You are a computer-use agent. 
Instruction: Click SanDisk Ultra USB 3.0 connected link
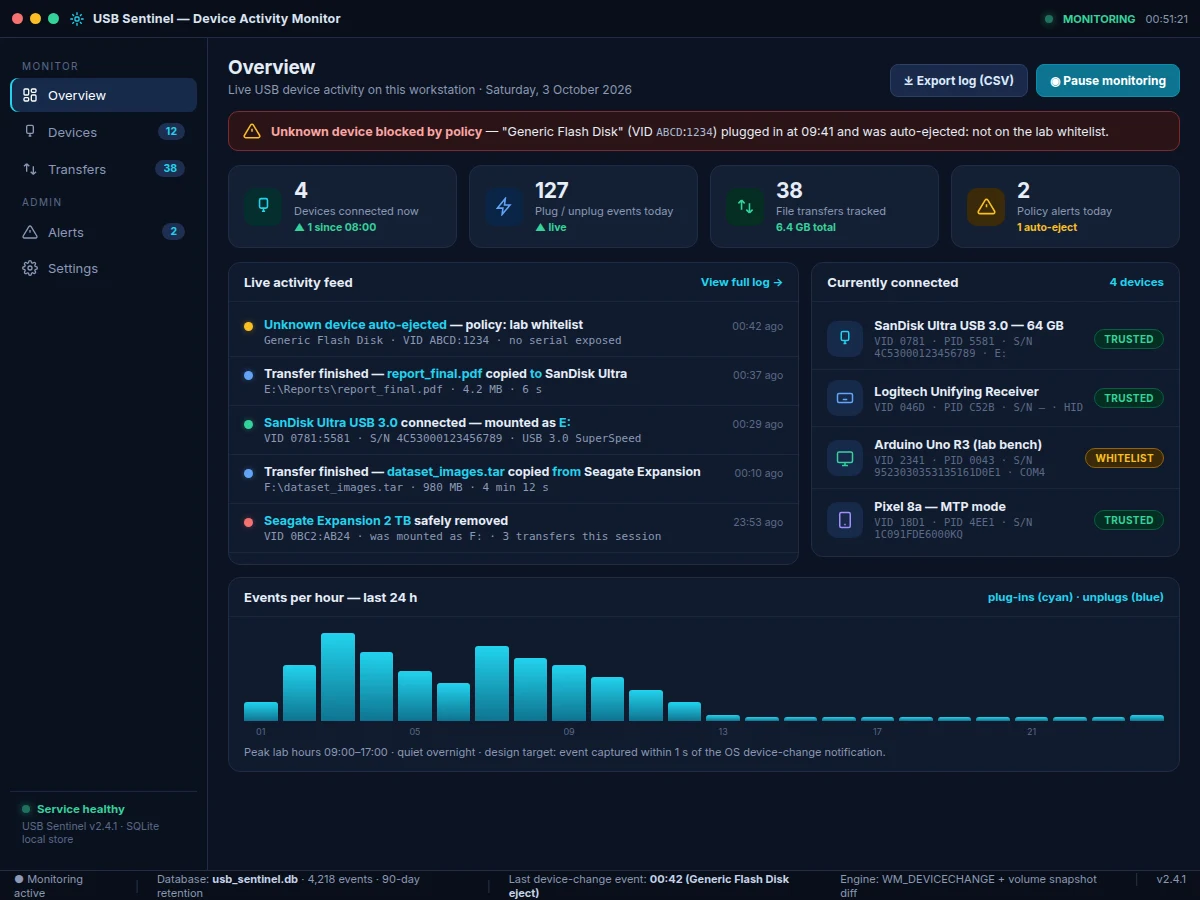330,423
